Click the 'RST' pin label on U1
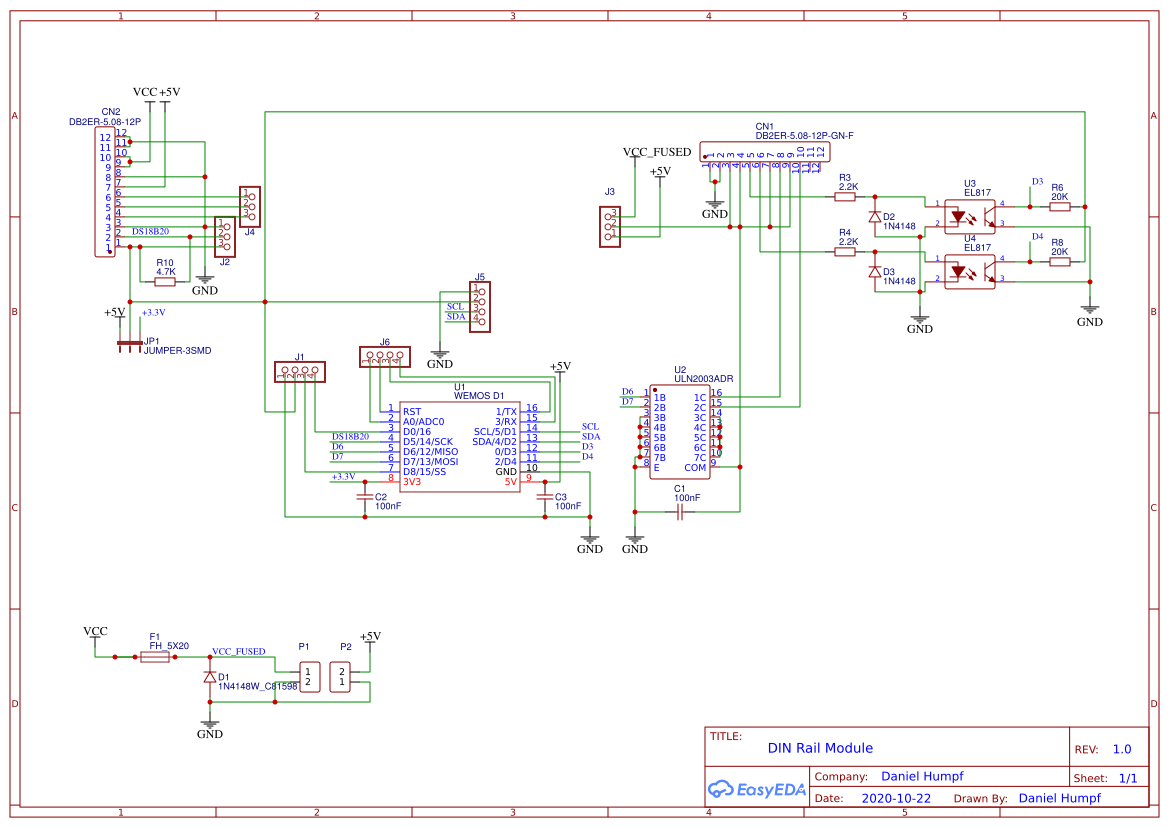The width and height of the screenshot is (1169, 828). 412,411
